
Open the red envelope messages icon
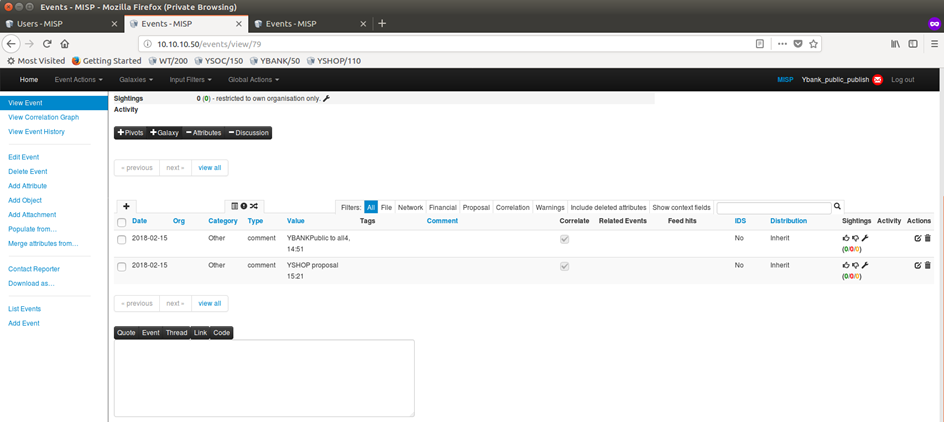point(878,79)
